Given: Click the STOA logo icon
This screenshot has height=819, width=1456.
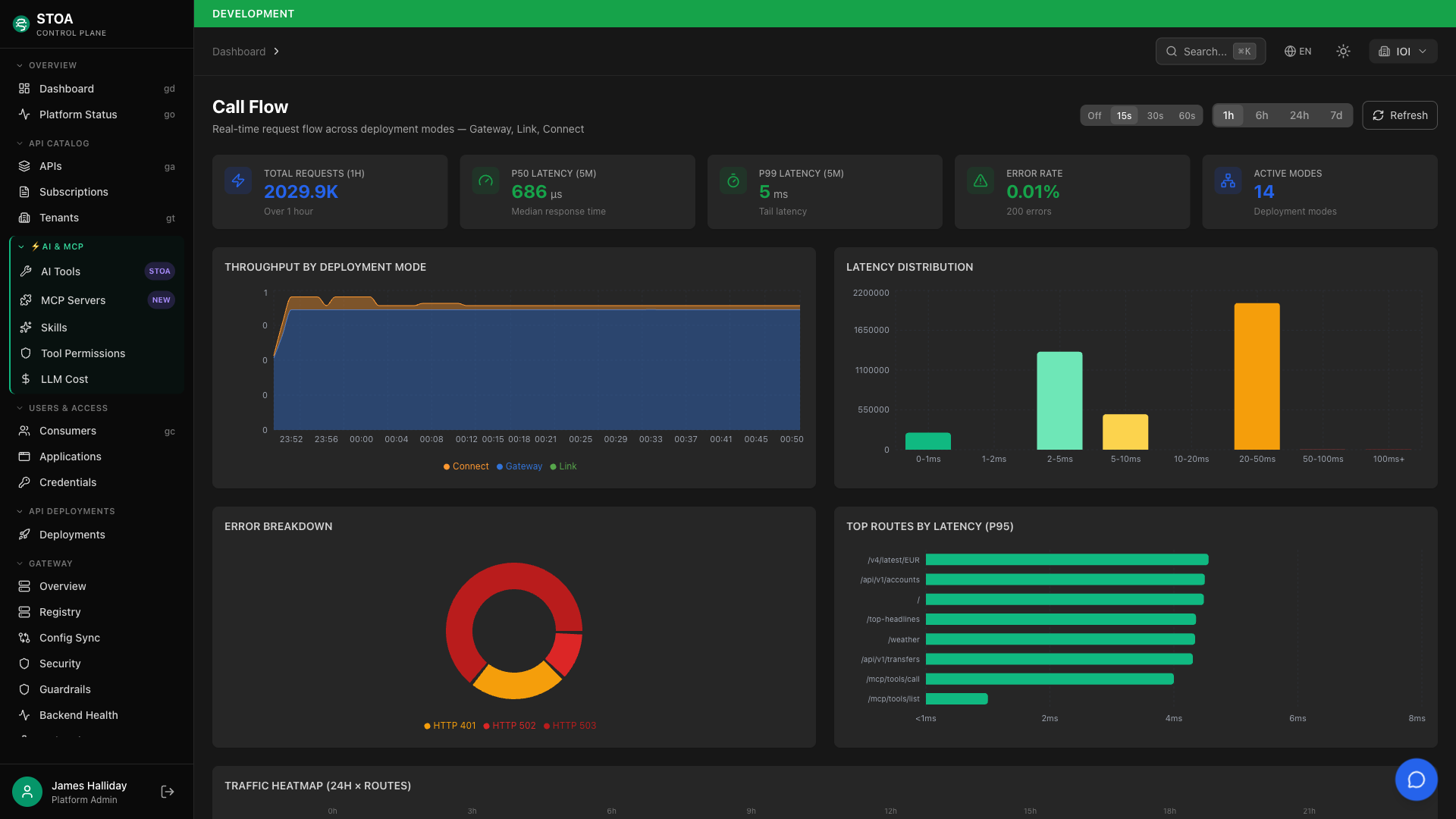Looking at the screenshot, I should pos(21,24).
